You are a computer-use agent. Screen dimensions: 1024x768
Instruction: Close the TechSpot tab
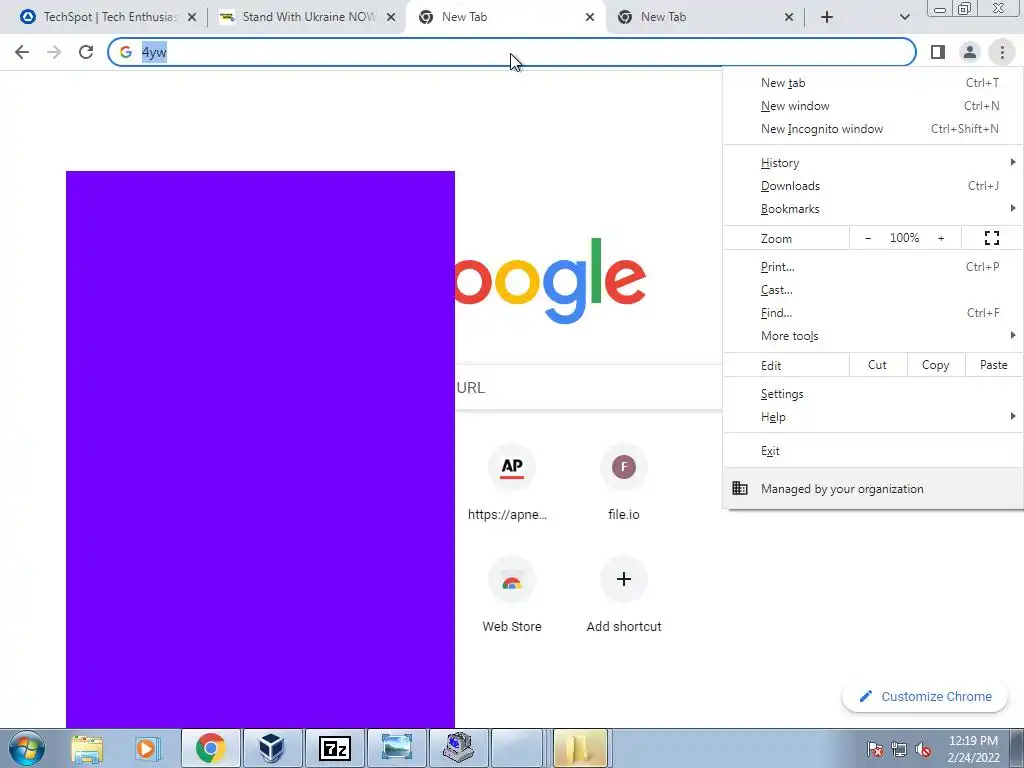192,18
